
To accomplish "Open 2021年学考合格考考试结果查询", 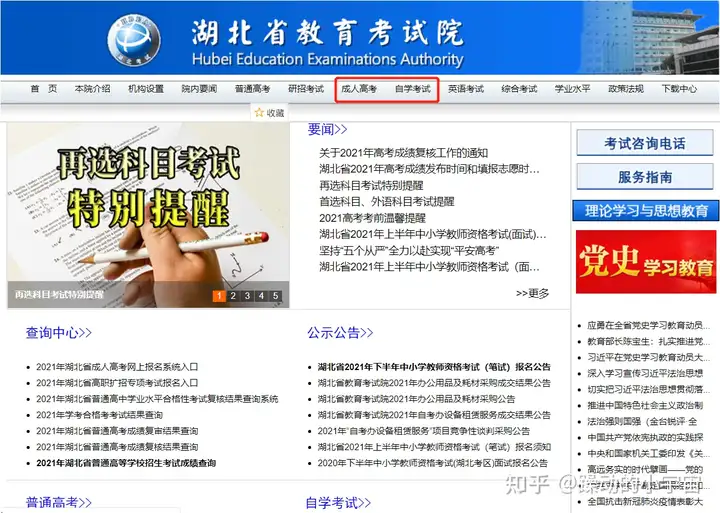I will pos(100,415).
